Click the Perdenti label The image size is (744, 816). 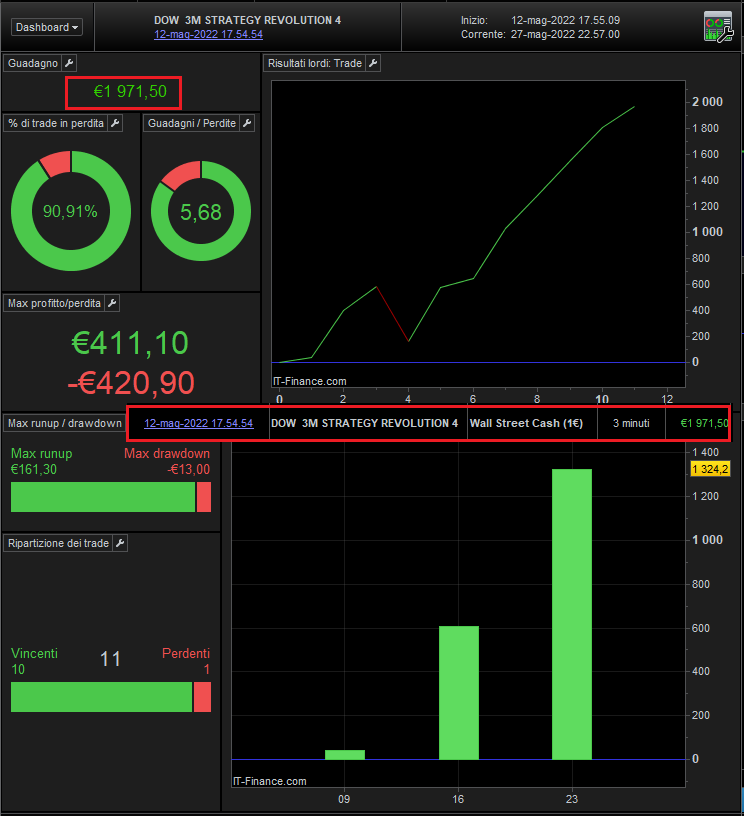point(186,654)
